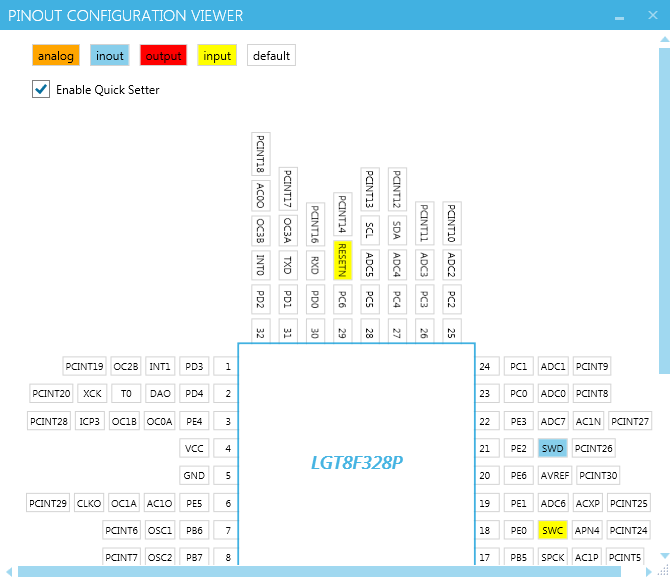The height and width of the screenshot is (577, 670).
Task: Select the VCC pin label
Action: pos(194,448)
